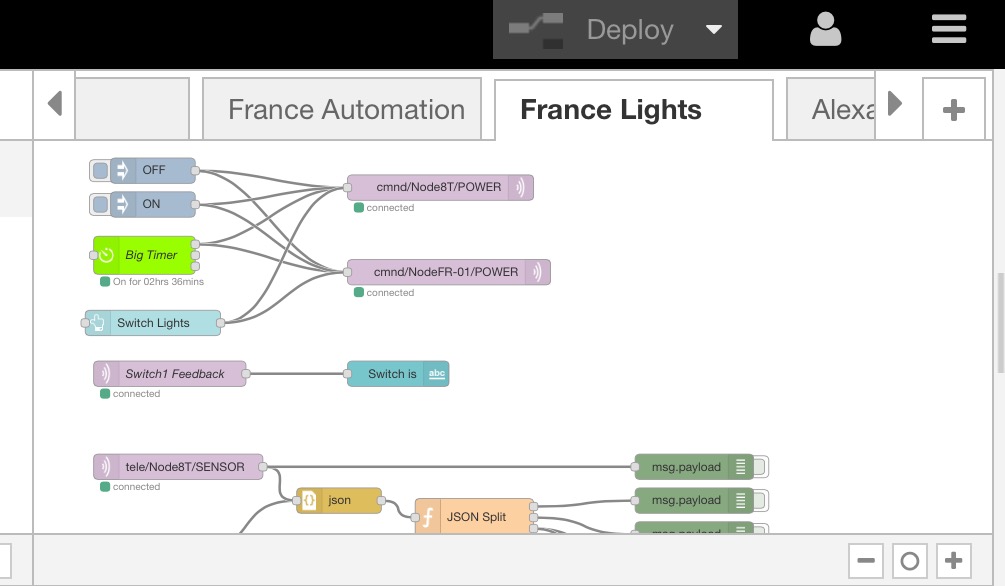Screen dimensions: 1005x586
Task: Select the tele/Node8T/SENSOR node
Action: pyautogui.click(x=178, y=467)
